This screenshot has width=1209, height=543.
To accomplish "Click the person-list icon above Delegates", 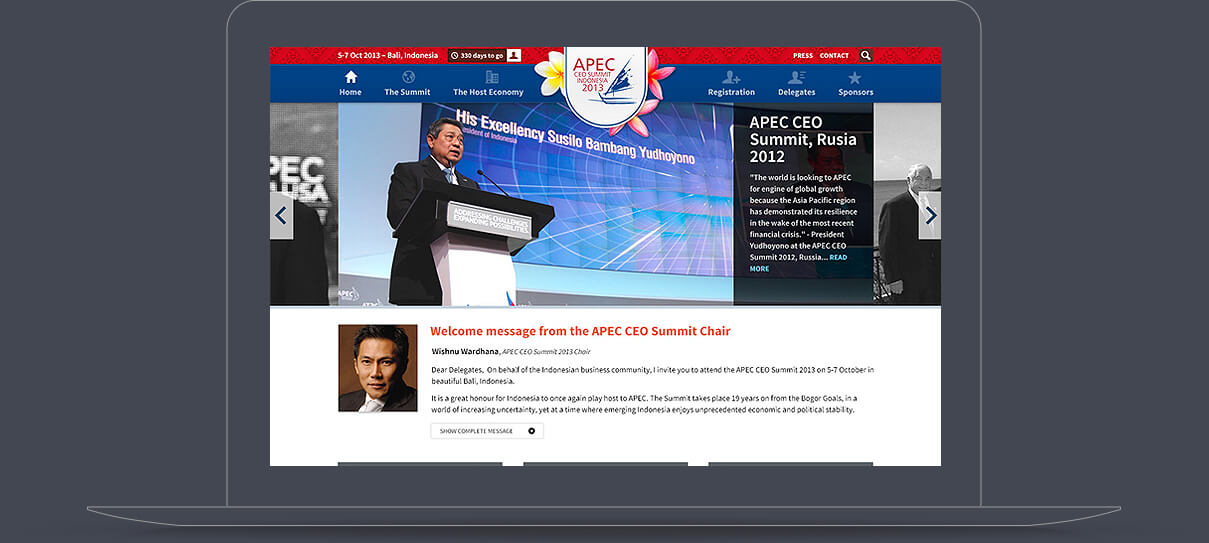I will coord(797,77).
